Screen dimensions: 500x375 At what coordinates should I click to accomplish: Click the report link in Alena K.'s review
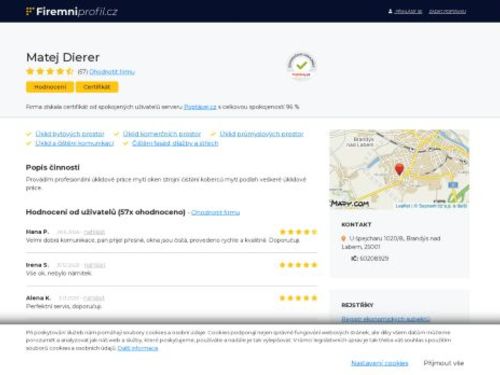point(94,298)
